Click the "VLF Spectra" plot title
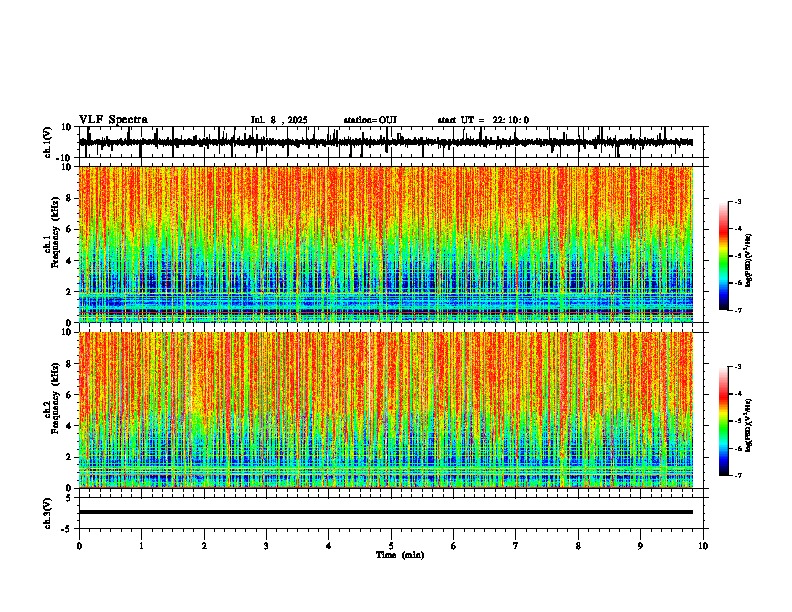The image size is (792, 612). pos(113,120)
